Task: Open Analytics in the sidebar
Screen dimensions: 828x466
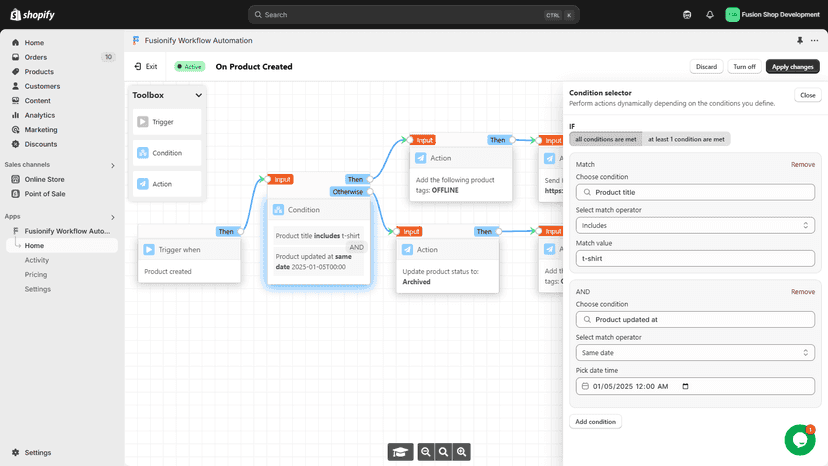Action: 40,115
